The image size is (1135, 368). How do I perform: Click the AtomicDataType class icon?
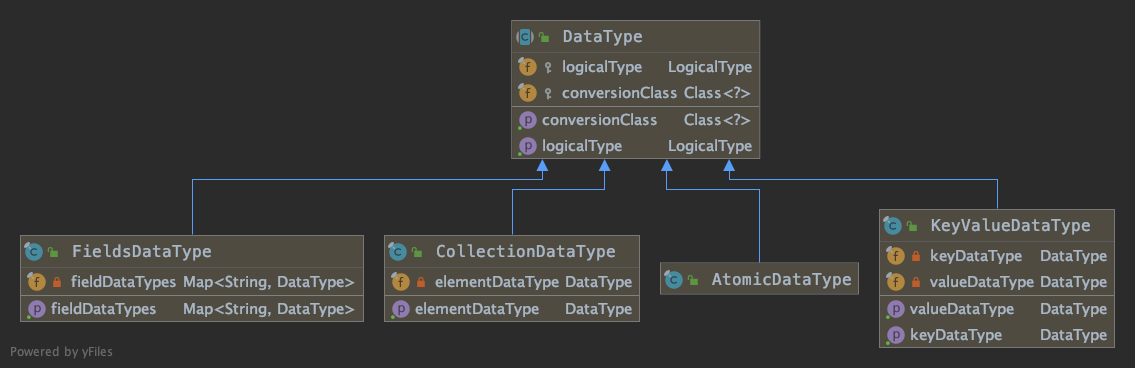[x=673, y=279]
